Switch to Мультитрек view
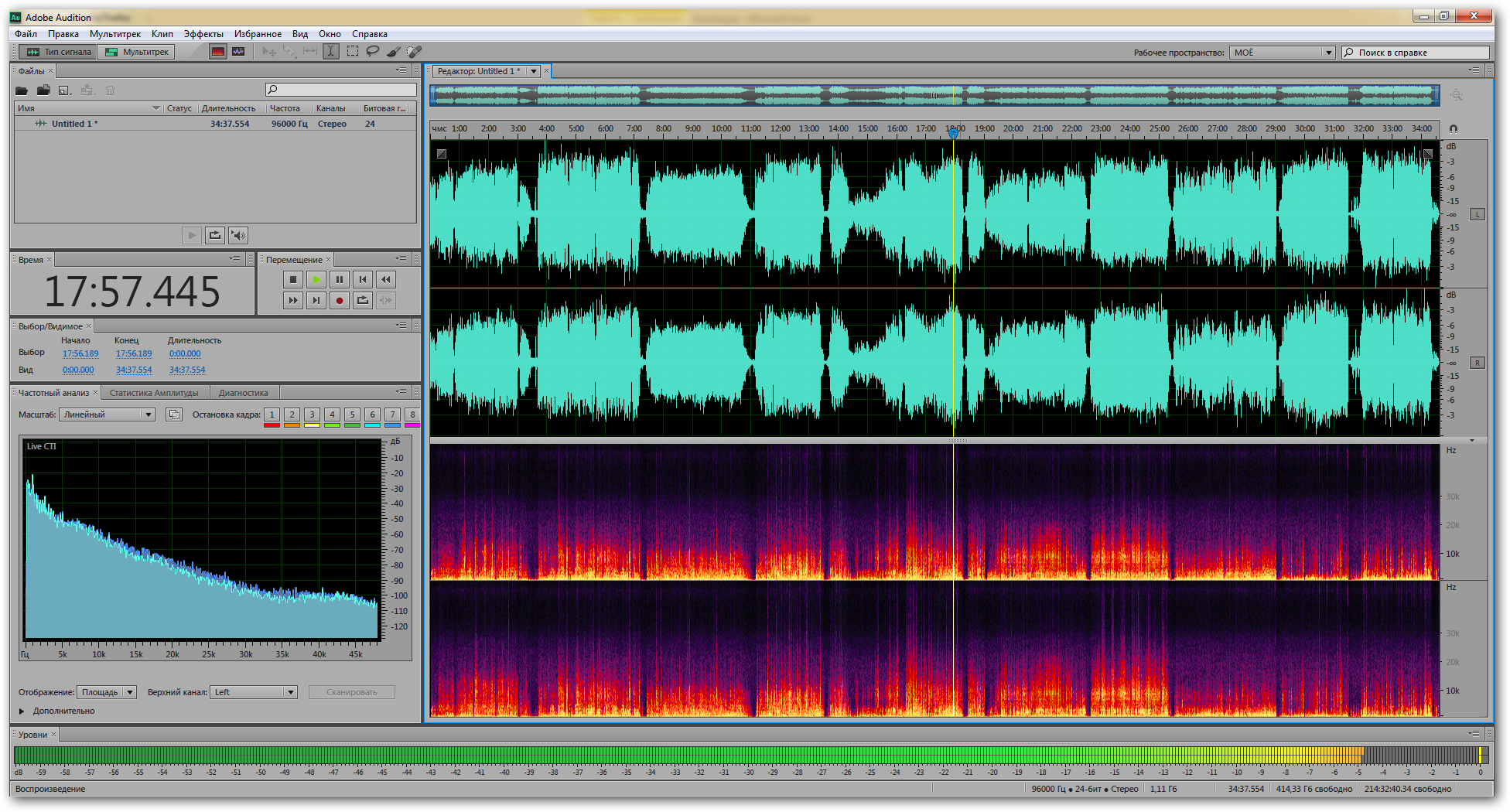 click(137, 52)
